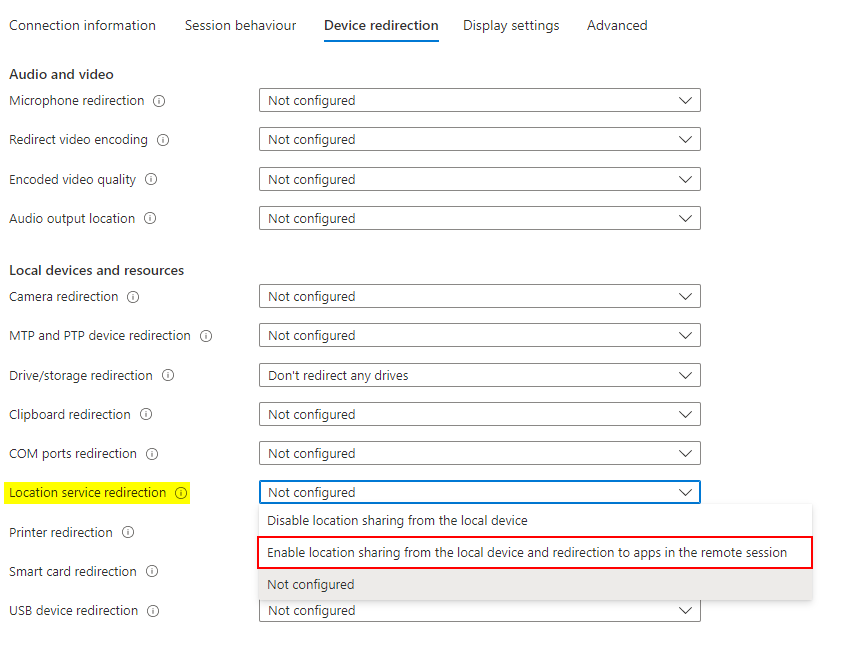
Task: Click info icon next to Location service redirection
Action: [x=181, y=493]
